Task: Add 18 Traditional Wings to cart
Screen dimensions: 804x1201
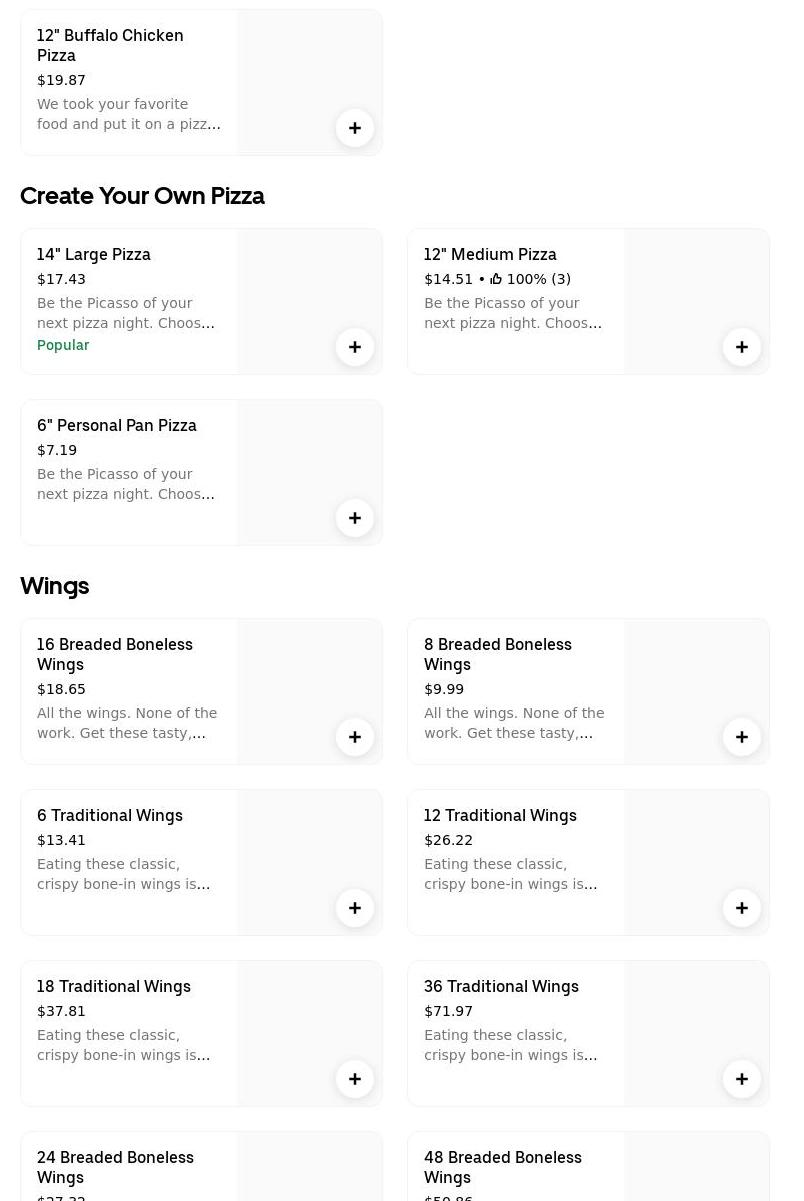Action: 355,1079
